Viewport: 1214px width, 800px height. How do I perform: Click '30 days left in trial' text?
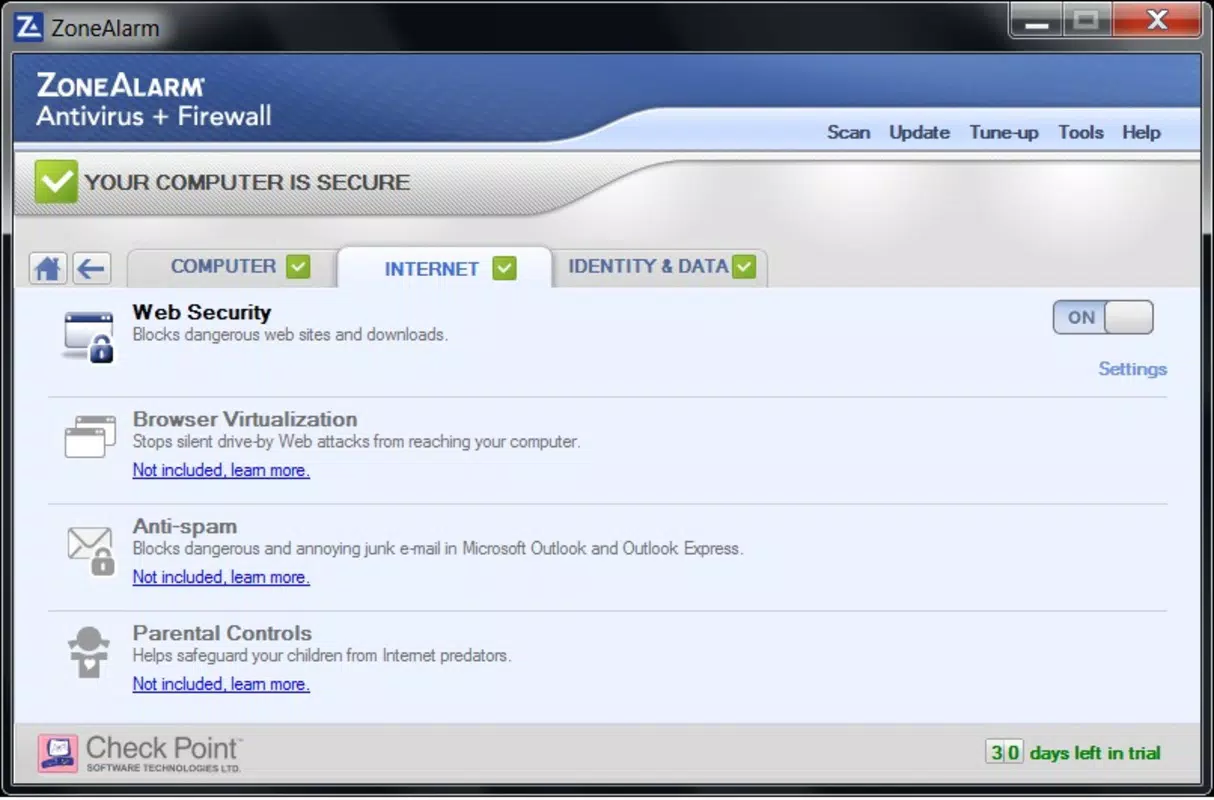pos(1073,753)
